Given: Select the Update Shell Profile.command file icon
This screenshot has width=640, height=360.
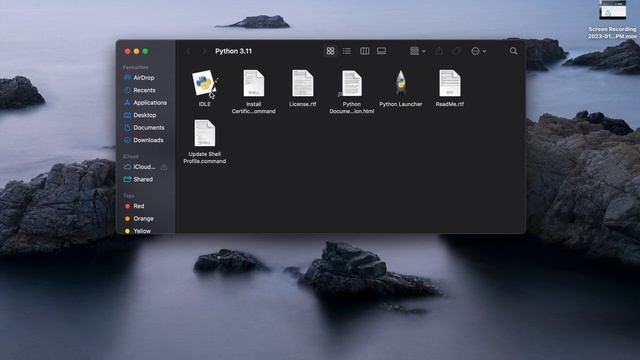Looking at the screenshot, I should (204, 133).
